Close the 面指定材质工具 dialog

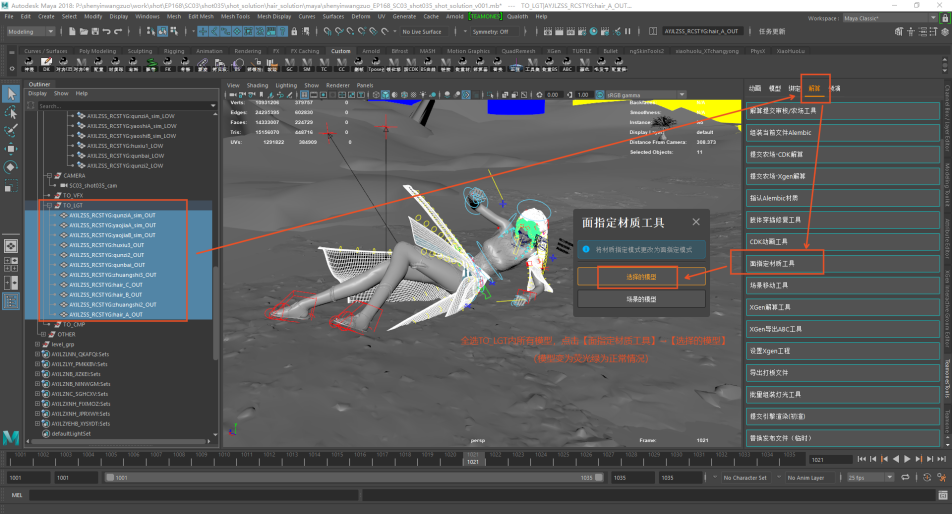click(697, 222)
